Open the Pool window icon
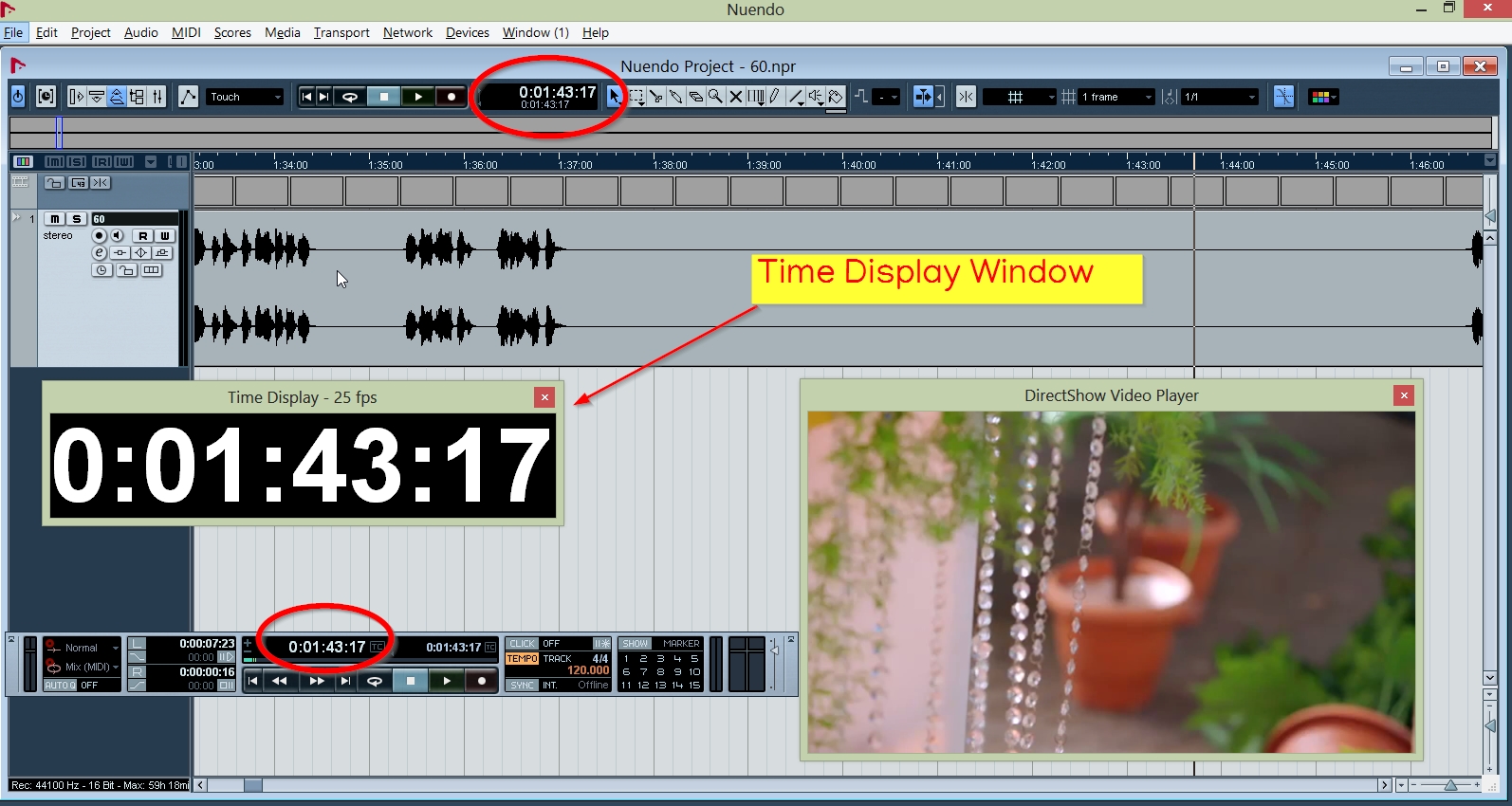The height and width of the screenshot is (806, 1512). click(x=137, y=97)
